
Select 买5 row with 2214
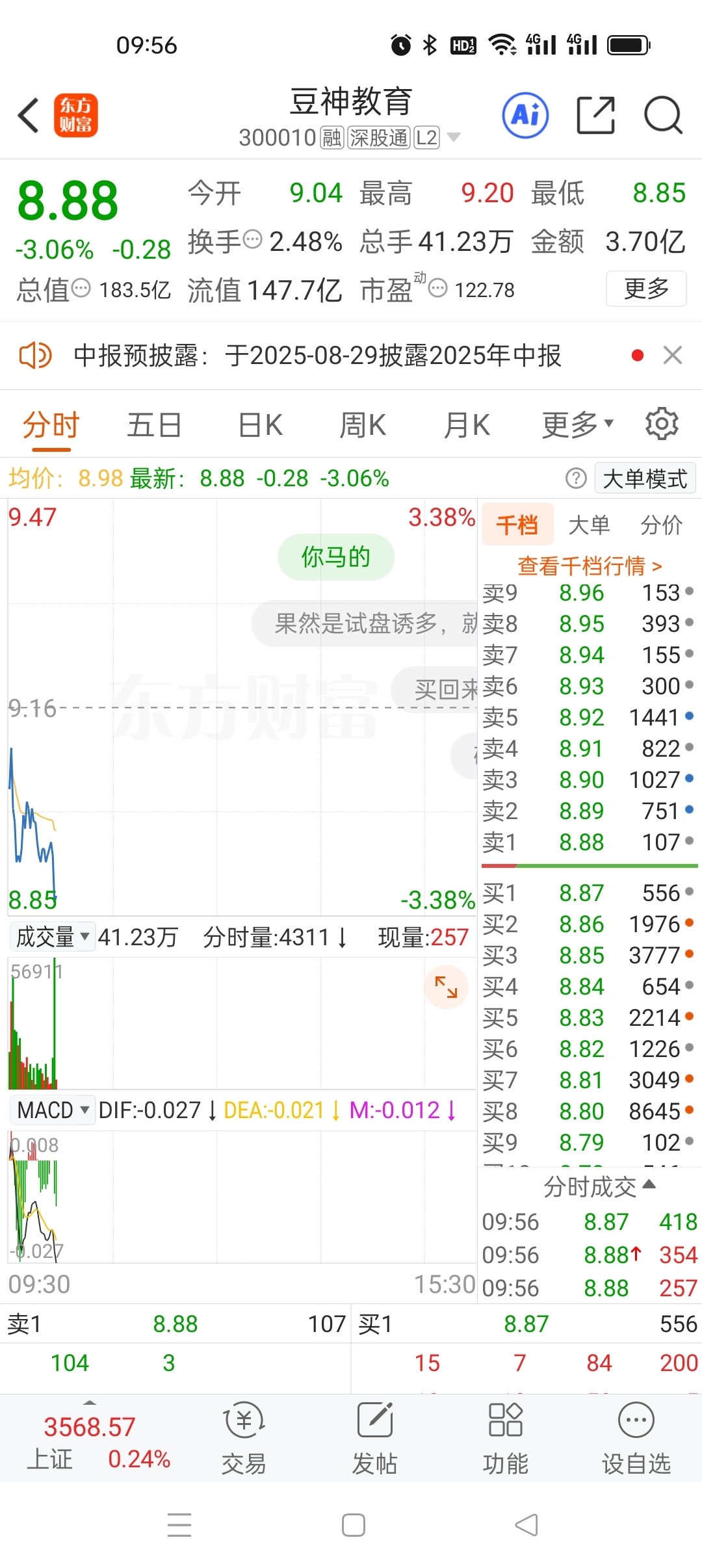tap(589, 1017)
